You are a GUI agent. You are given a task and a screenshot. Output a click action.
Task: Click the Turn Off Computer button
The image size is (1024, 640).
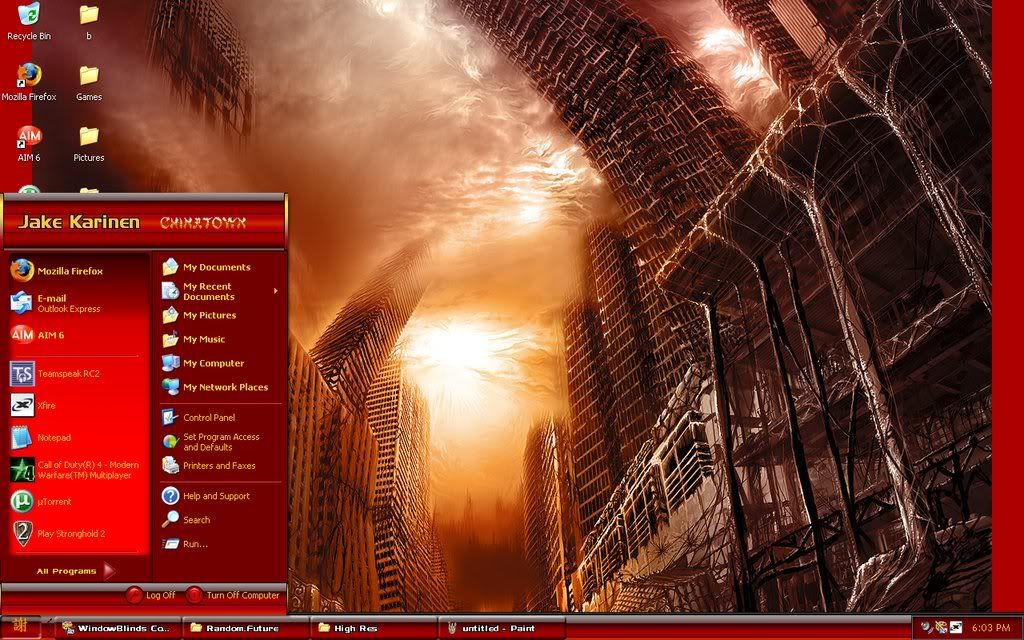tap(234, 595)
